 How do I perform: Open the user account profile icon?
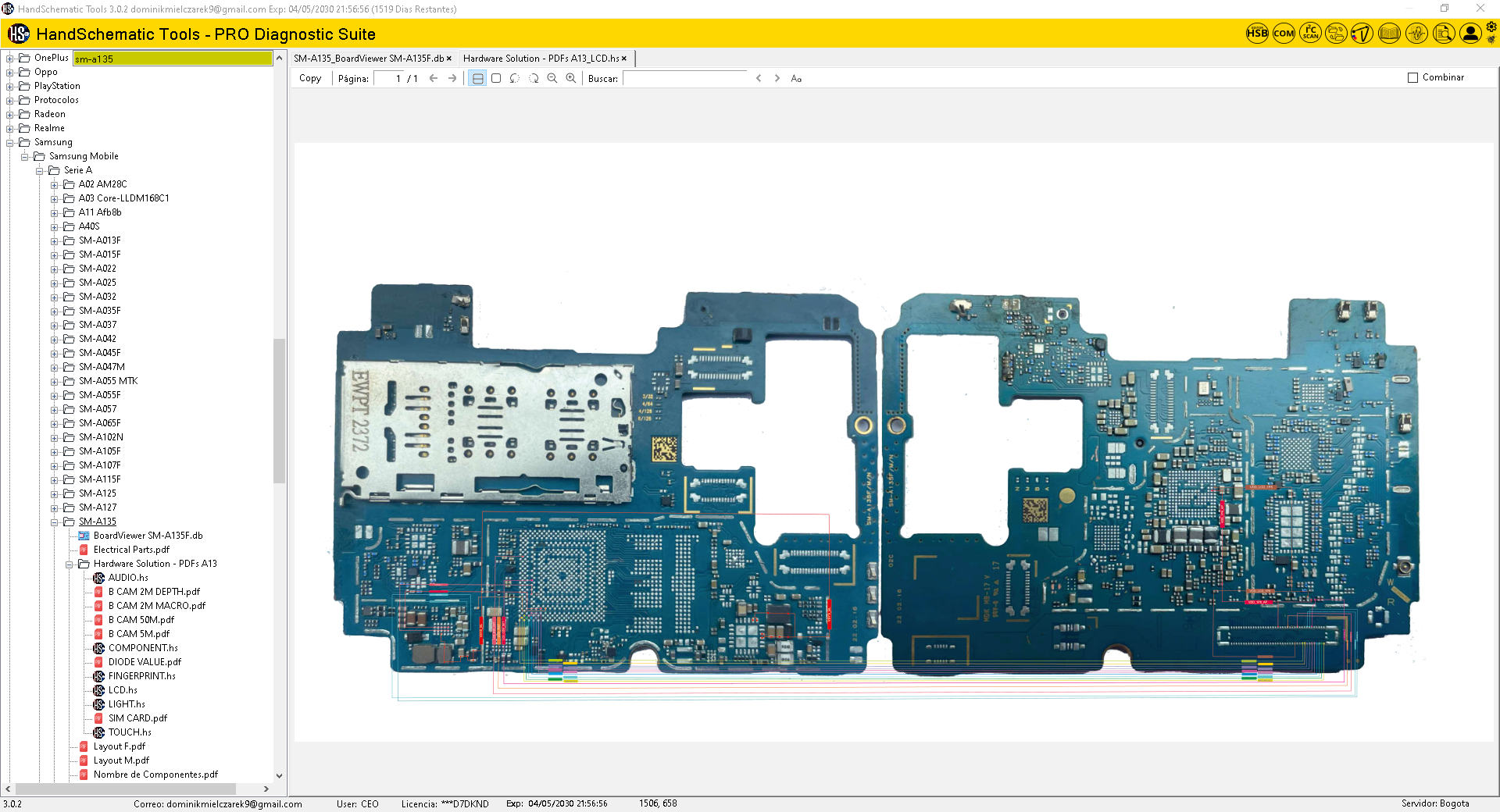[1470, 34]
